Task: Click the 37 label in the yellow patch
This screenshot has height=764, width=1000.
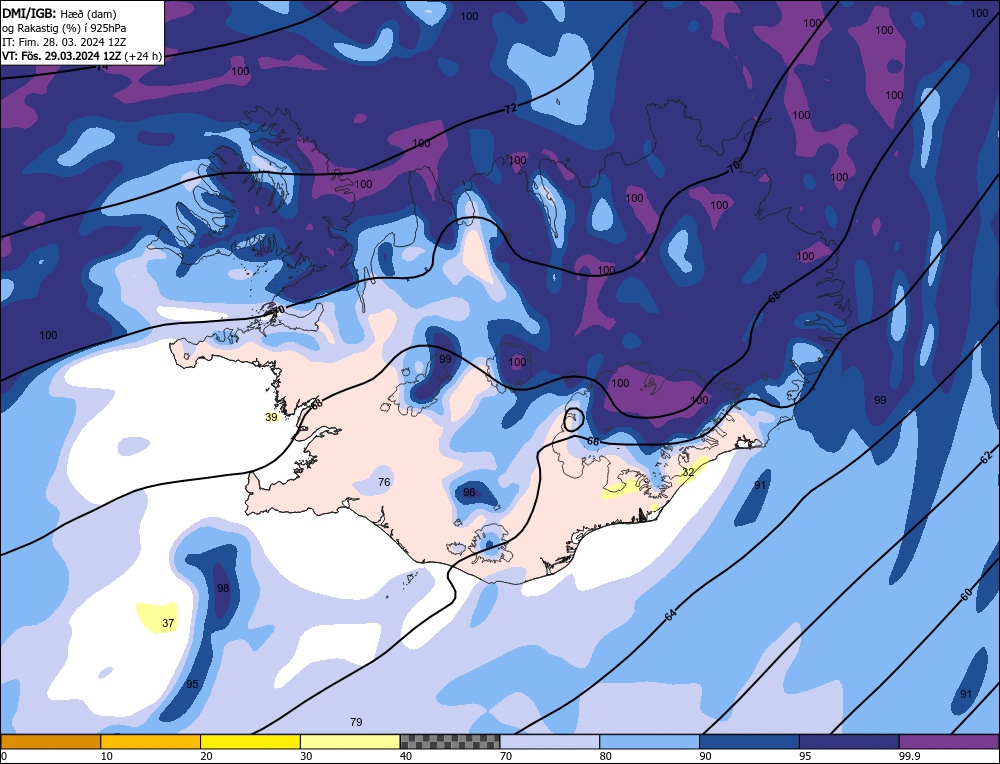Action: (x=168, y=623)
